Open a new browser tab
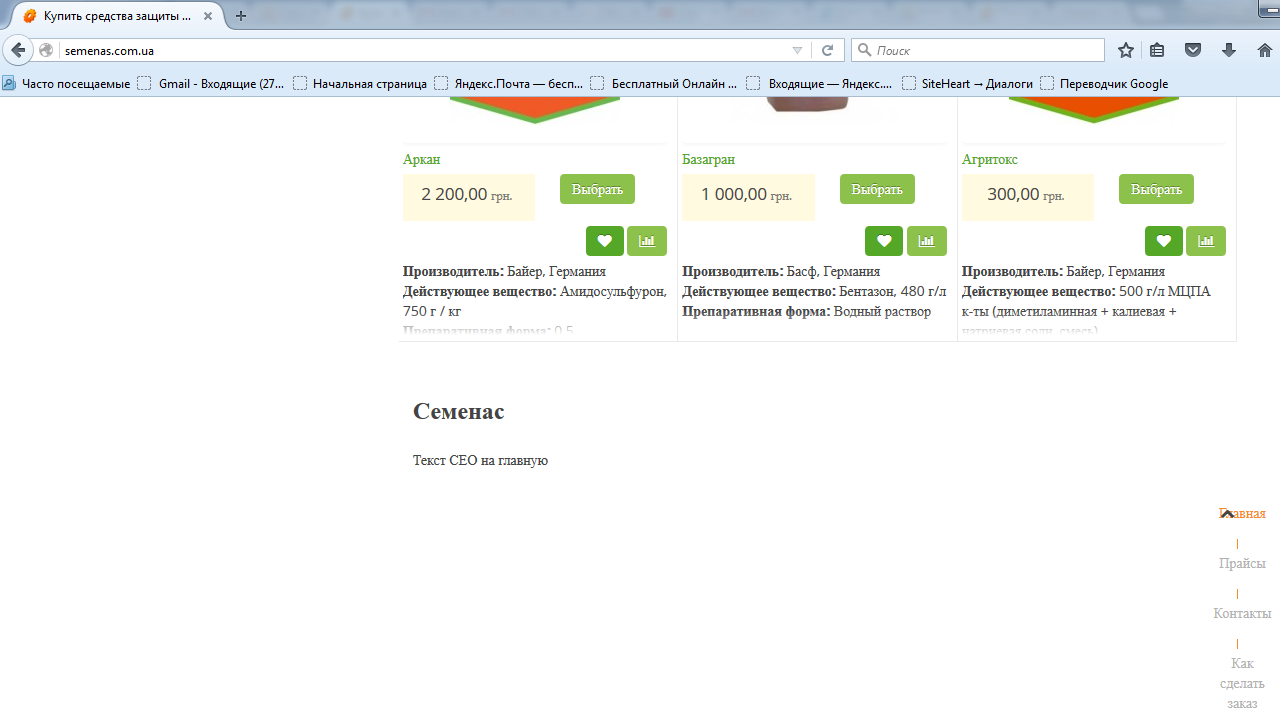Viewport: 1280px width, 718px height. [240, 16]
